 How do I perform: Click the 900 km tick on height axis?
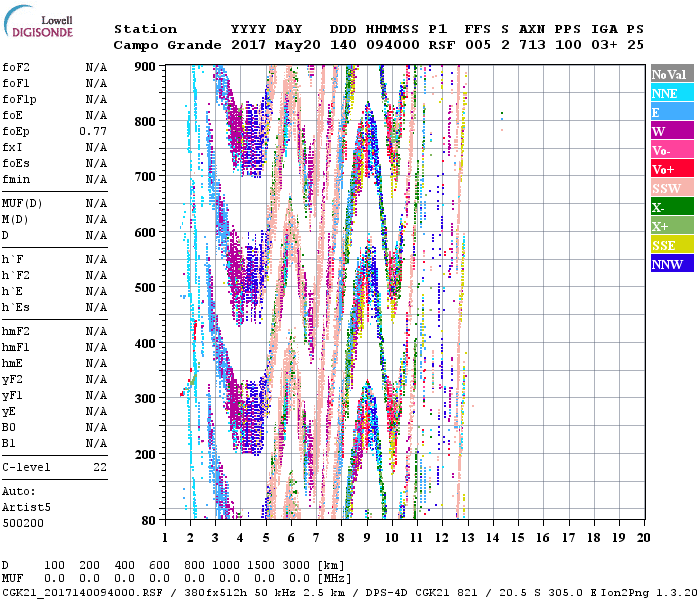coord(146,66)
